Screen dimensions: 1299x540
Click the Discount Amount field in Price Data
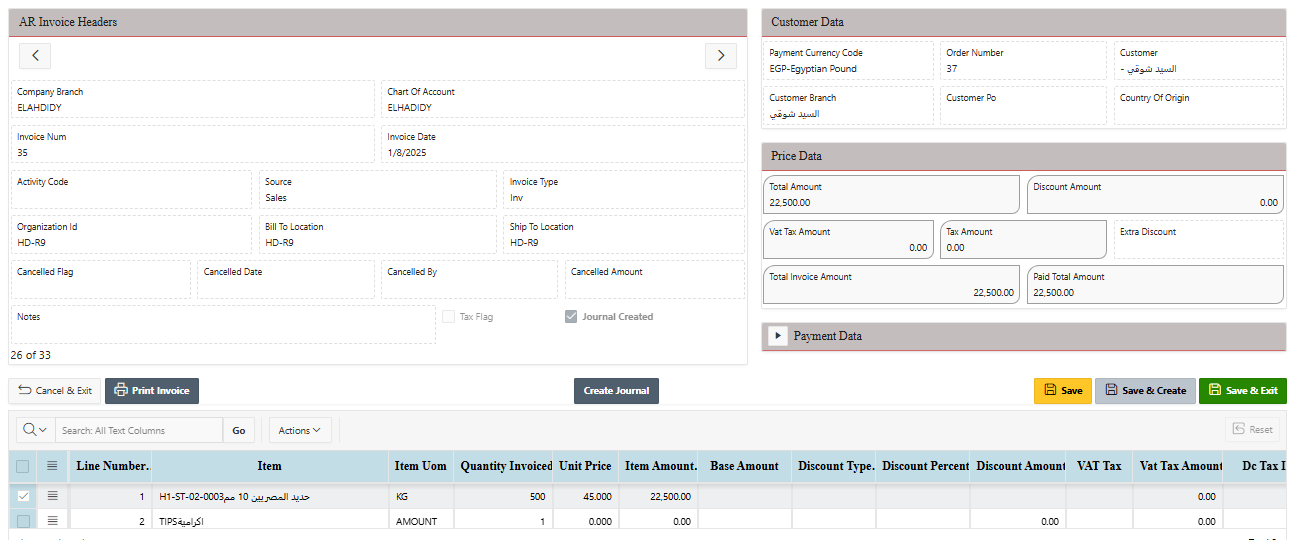[1155, 194]
